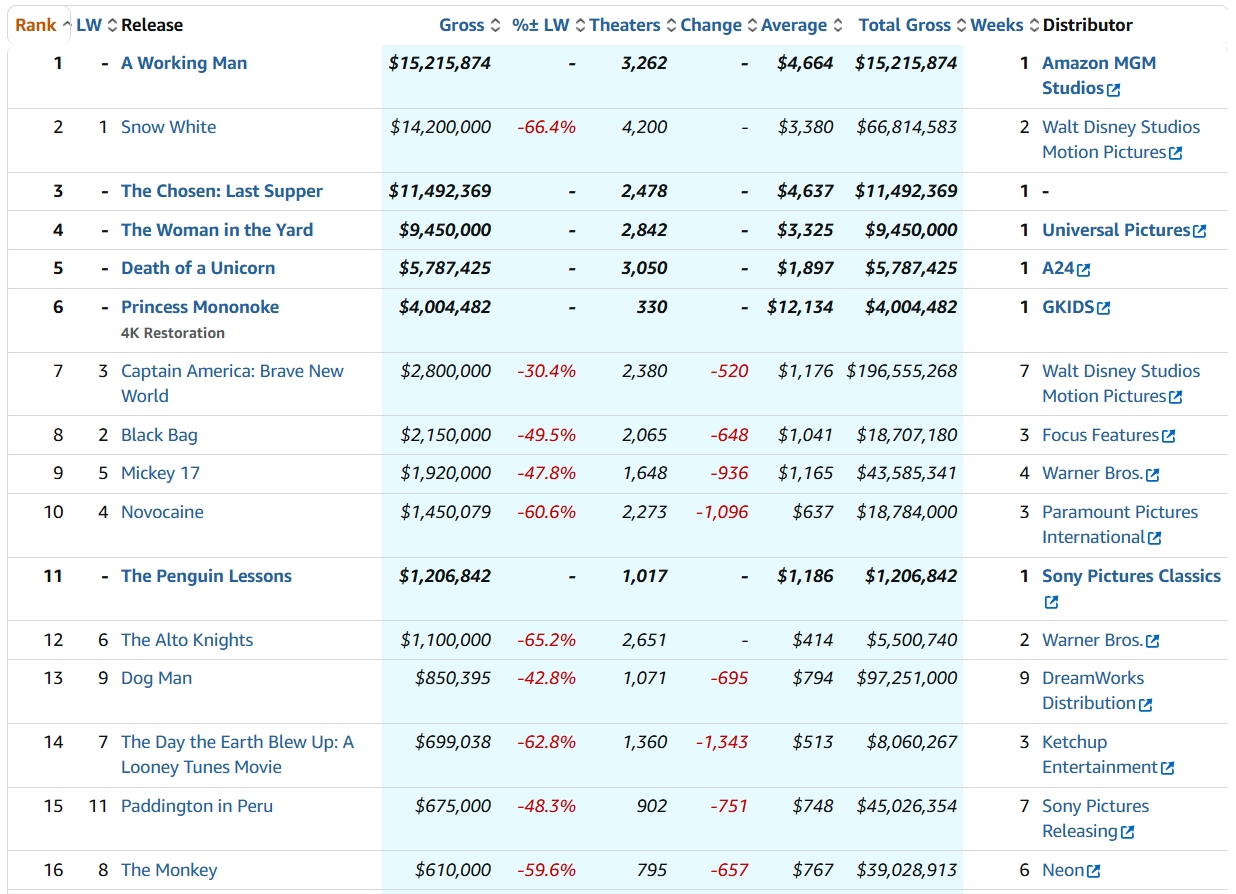Screen dimensions: 1236x894
Task: Click the external link icon beside Sony Pictures Releasing
Action: tap(1128, 832)
